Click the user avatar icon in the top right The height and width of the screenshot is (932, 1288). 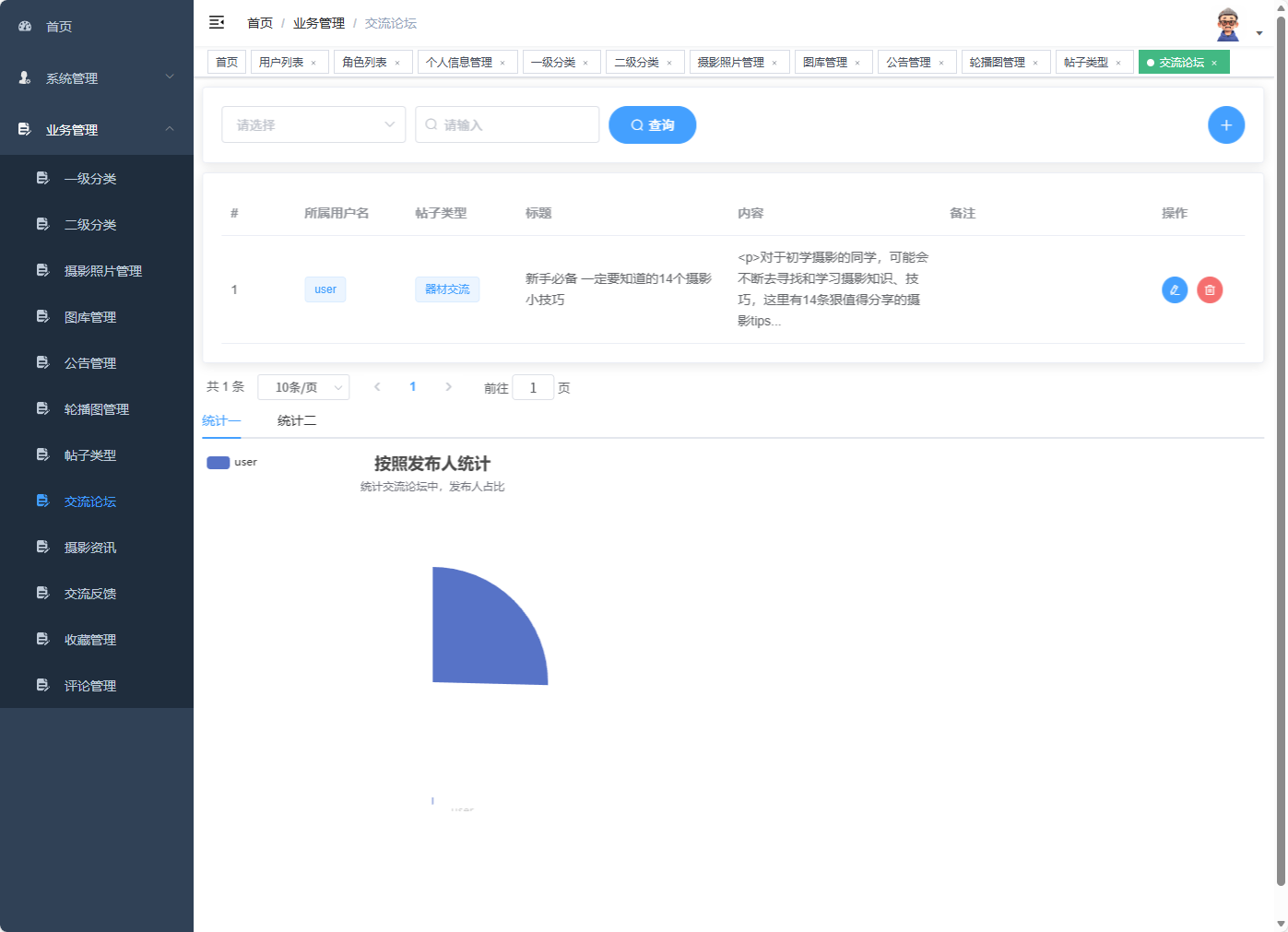(1226, 23)
